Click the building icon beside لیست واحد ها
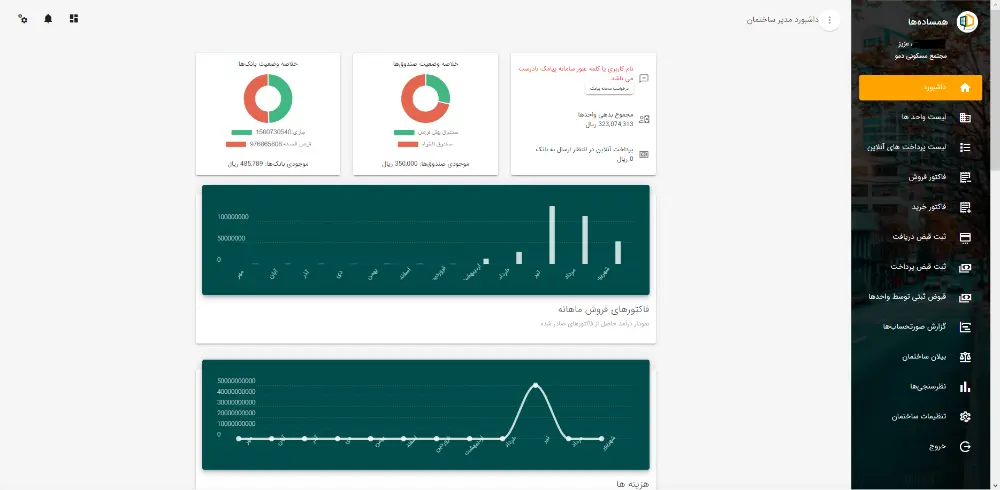The image size is (1000, 490). 965,117
